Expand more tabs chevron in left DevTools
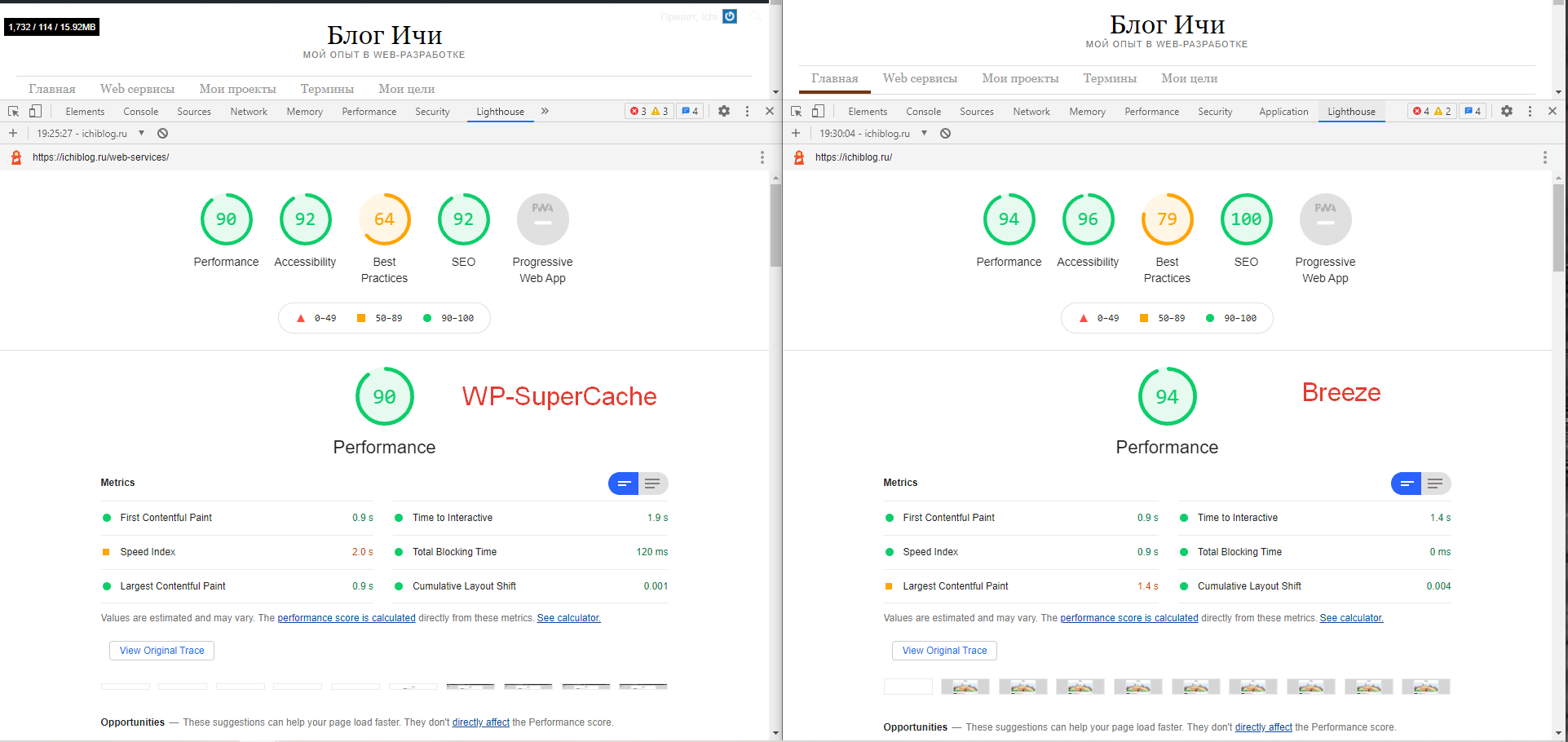The width and height of the screenshot is (1568, 742). (x=545, y=112)
